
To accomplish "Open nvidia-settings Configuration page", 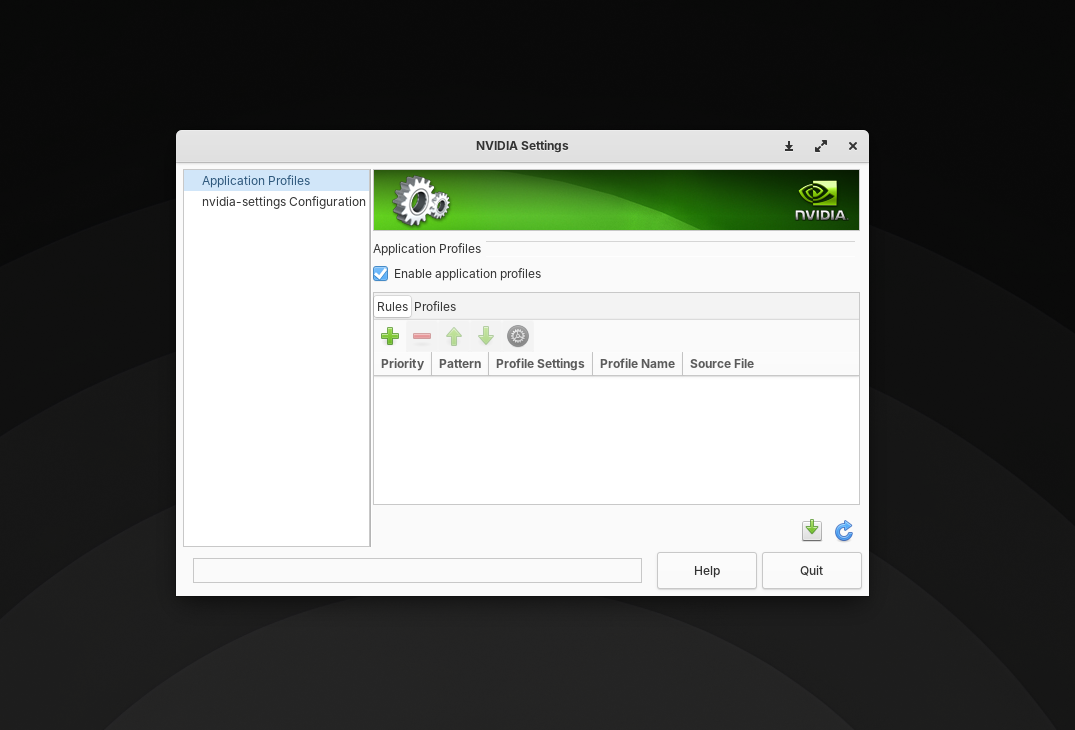I will click(277, 202).
